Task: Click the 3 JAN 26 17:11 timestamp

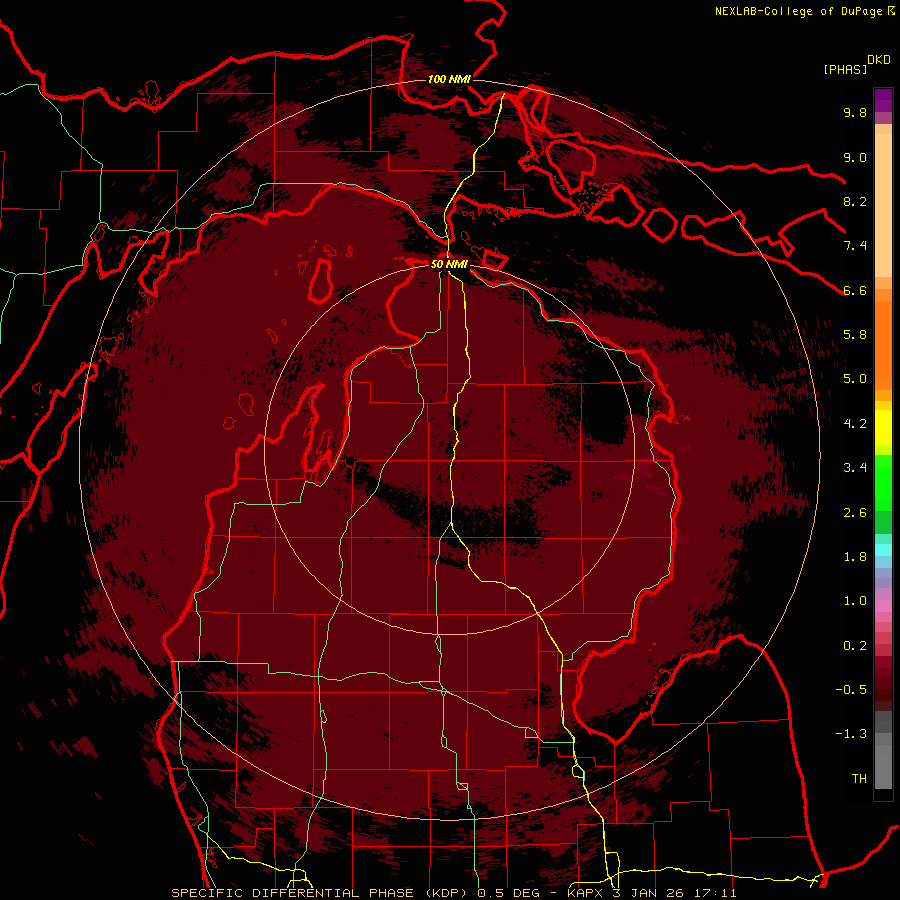Action: pos(676,893)
